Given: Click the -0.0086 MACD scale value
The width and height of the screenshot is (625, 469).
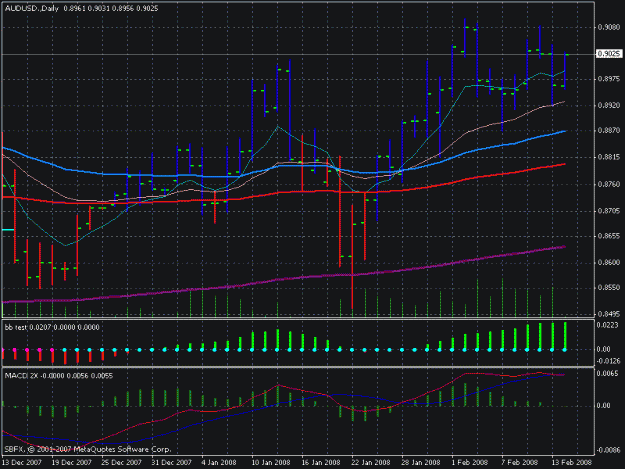Looking at the screenshot, I should [x=608, y=450].
